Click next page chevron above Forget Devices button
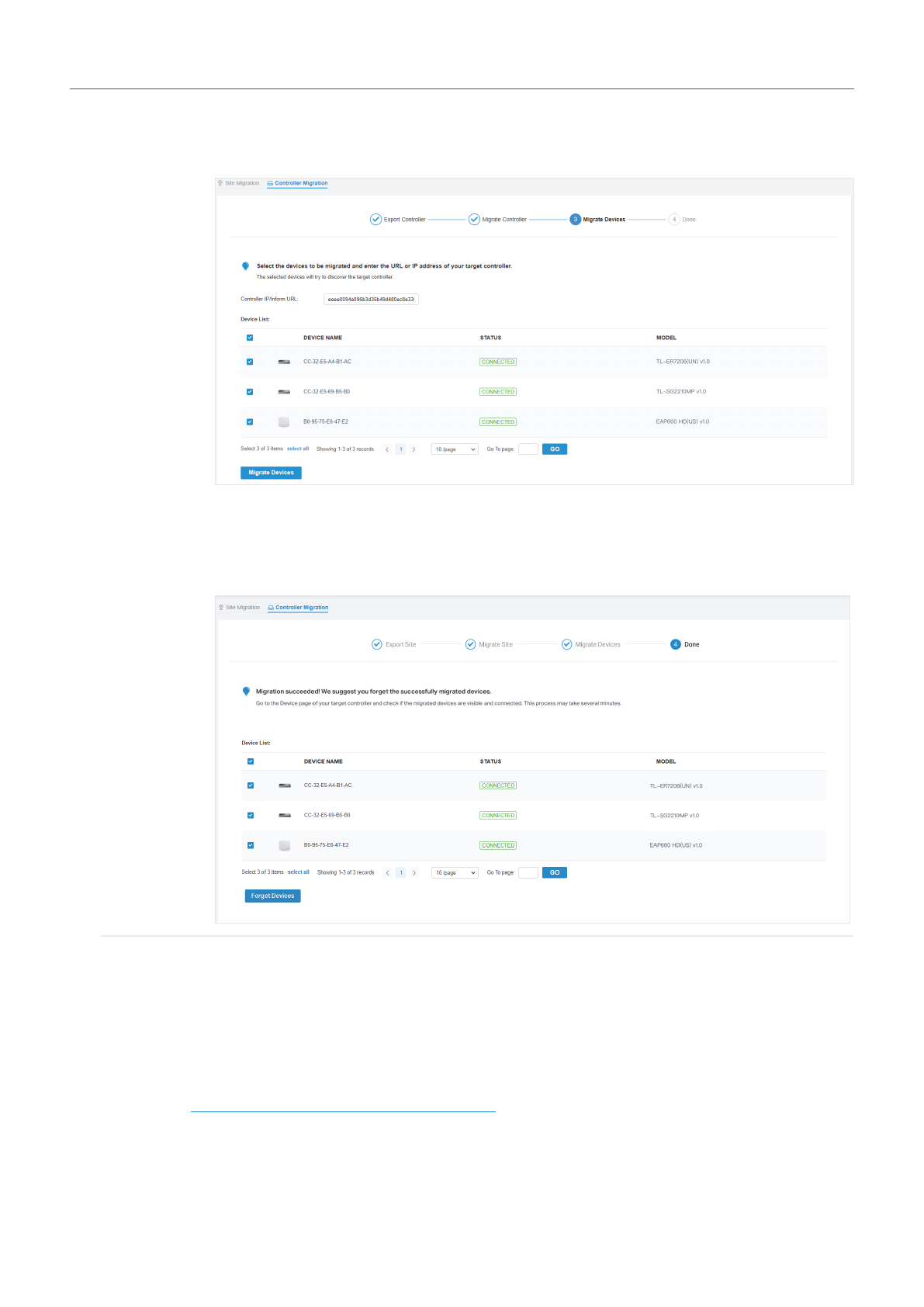The height and width of the screenshot is (1307, 924). (x=414, y=873)
